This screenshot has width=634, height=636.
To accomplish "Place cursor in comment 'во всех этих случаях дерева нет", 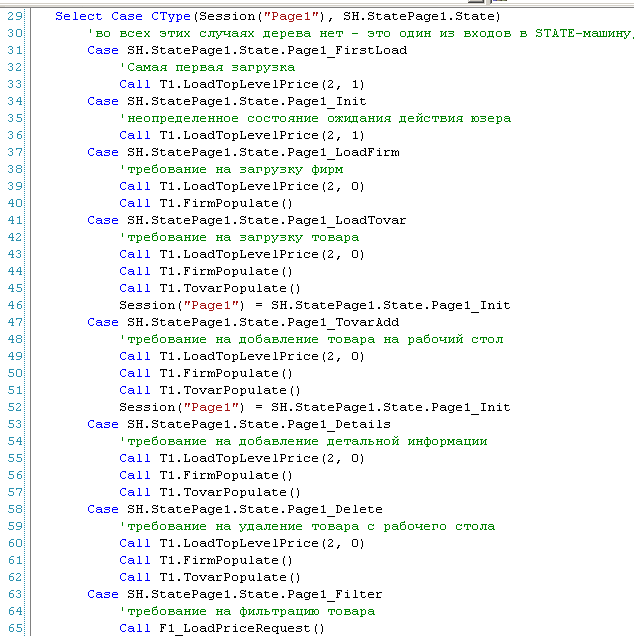I will pos(360,33).
